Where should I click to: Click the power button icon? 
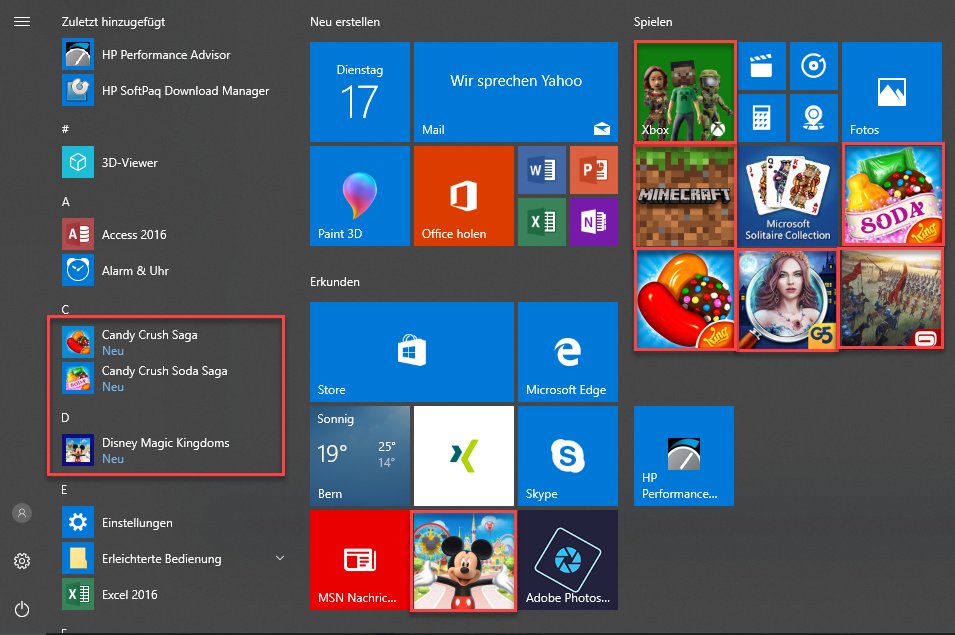[x=22, y=609]
